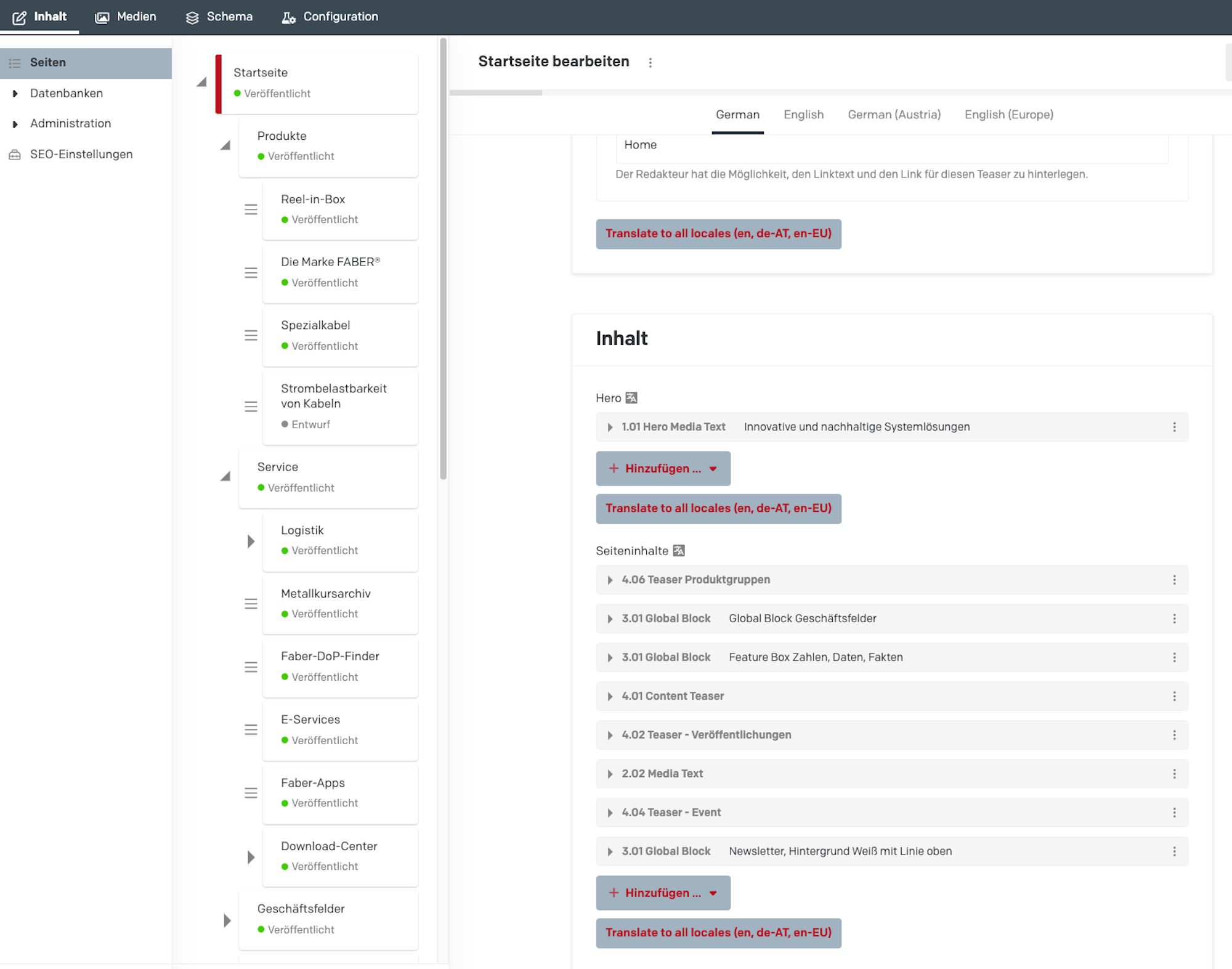Screen dimensions: 1232x969
Task: Click the translation icon next to Hero
Action: pos(631,398)
